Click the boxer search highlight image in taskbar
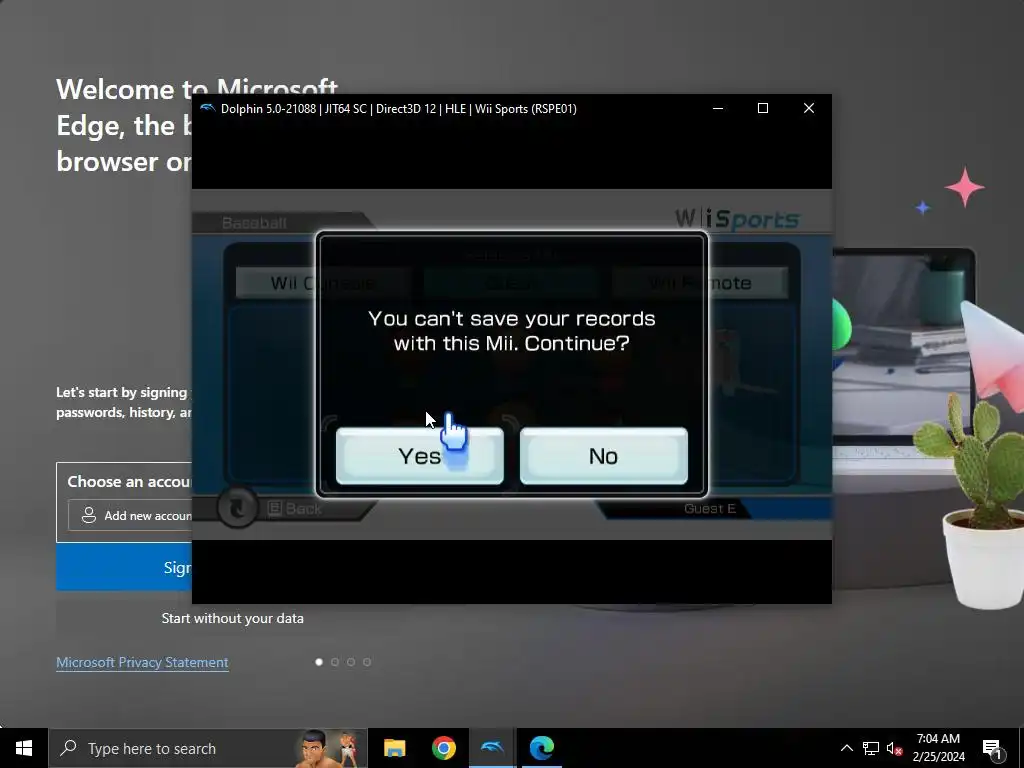 pos(327,748)
